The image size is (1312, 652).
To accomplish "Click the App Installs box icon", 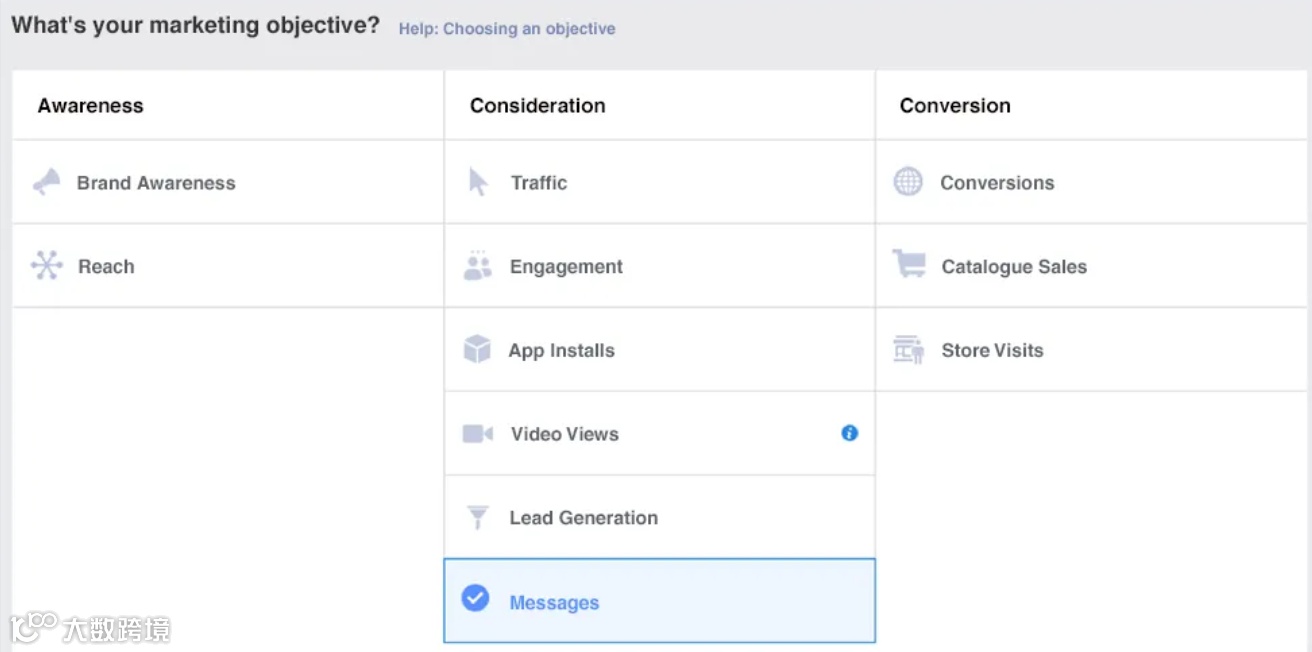I will pos(478,350).
